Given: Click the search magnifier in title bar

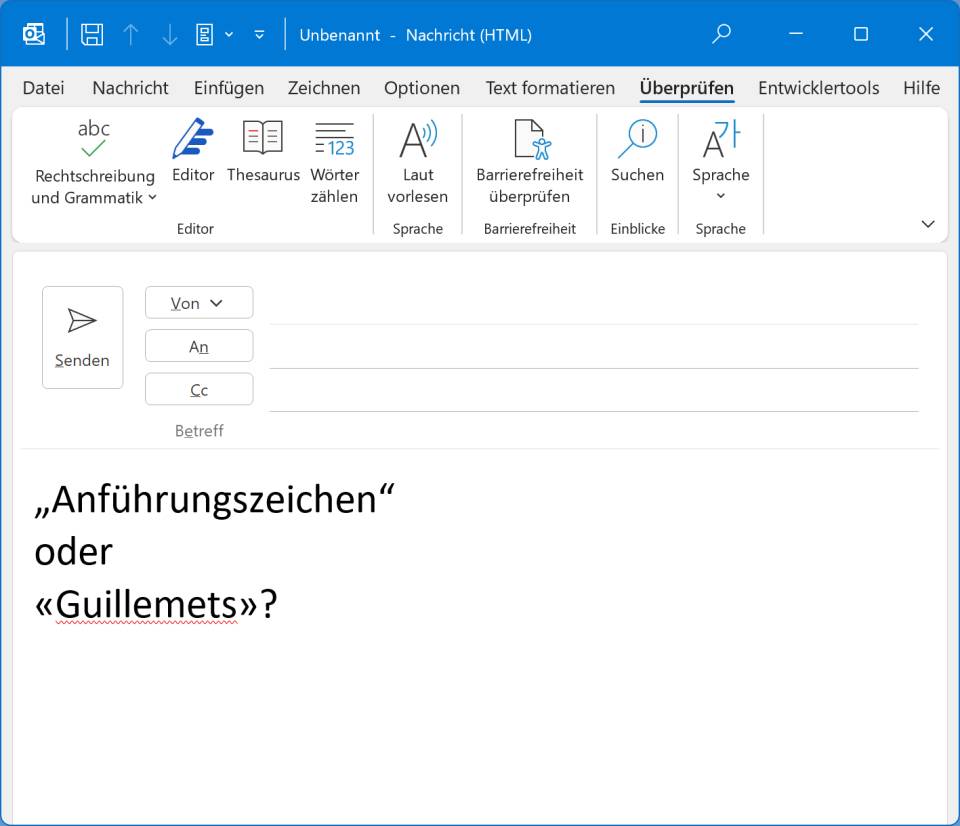Looking at the screenshot, I should (721, 35).
